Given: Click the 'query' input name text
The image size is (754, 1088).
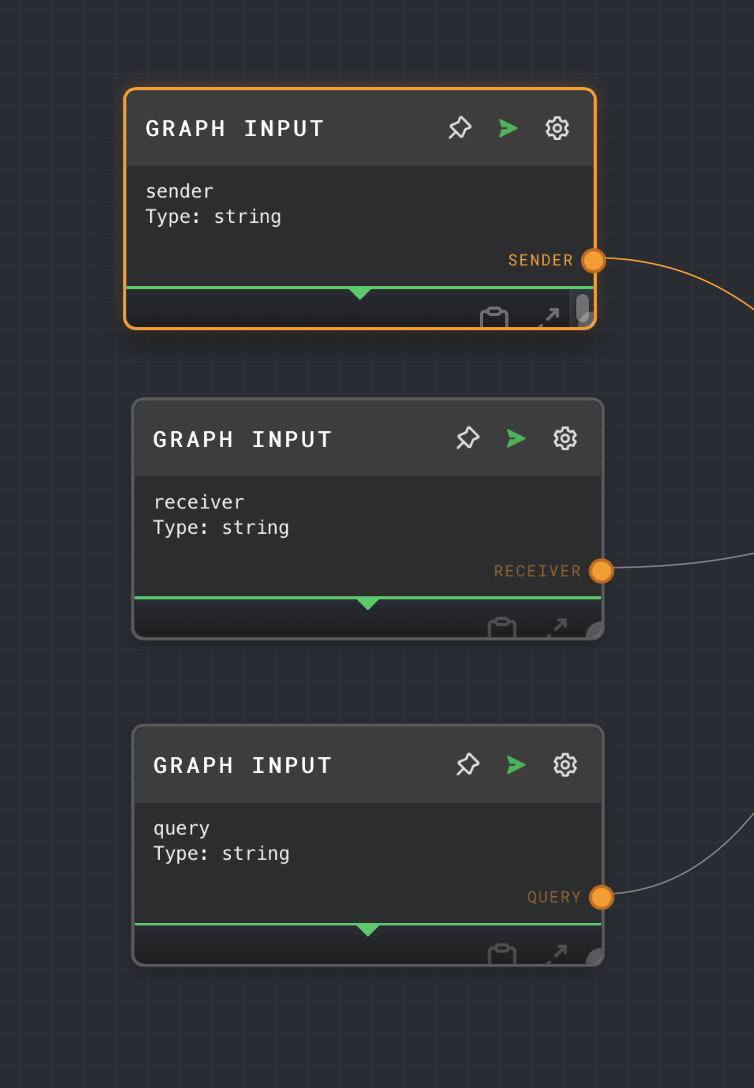Looking at the screenshot, I should click(x=182, y=829).
